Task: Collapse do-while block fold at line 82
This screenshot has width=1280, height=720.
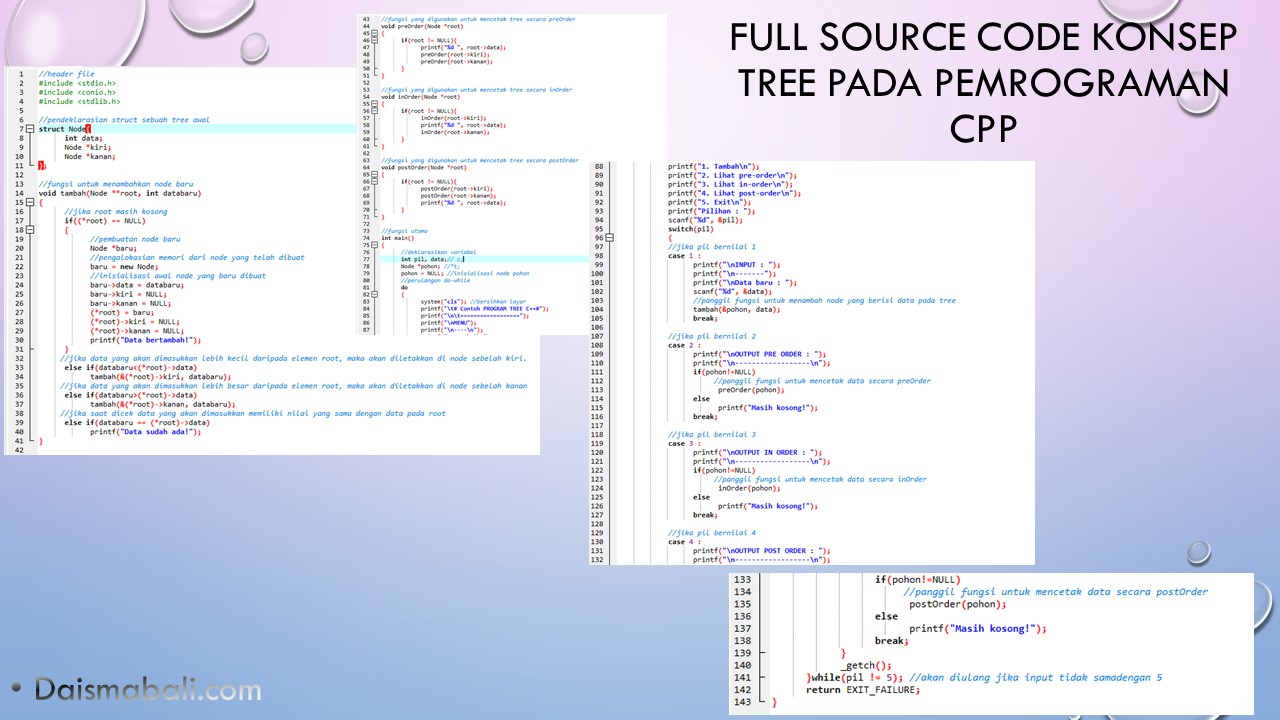Action: (372, 294)
